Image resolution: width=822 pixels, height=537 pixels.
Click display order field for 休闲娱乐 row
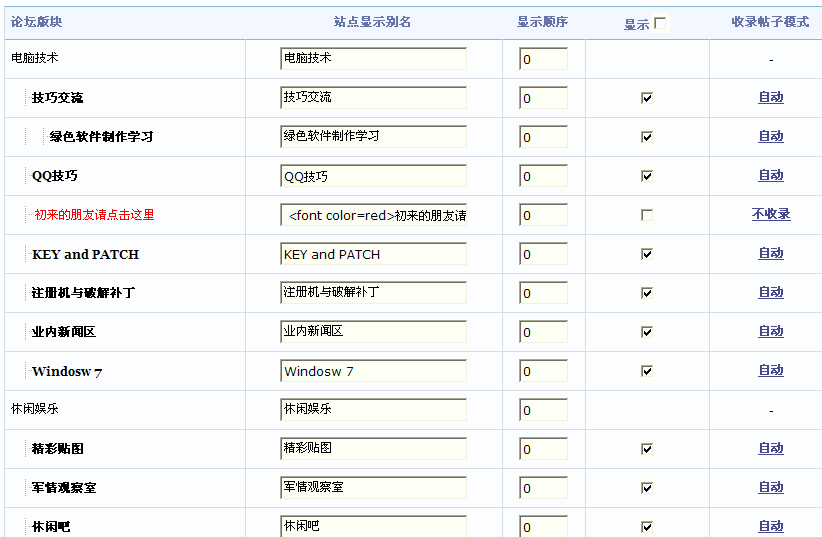click(544, 410)
